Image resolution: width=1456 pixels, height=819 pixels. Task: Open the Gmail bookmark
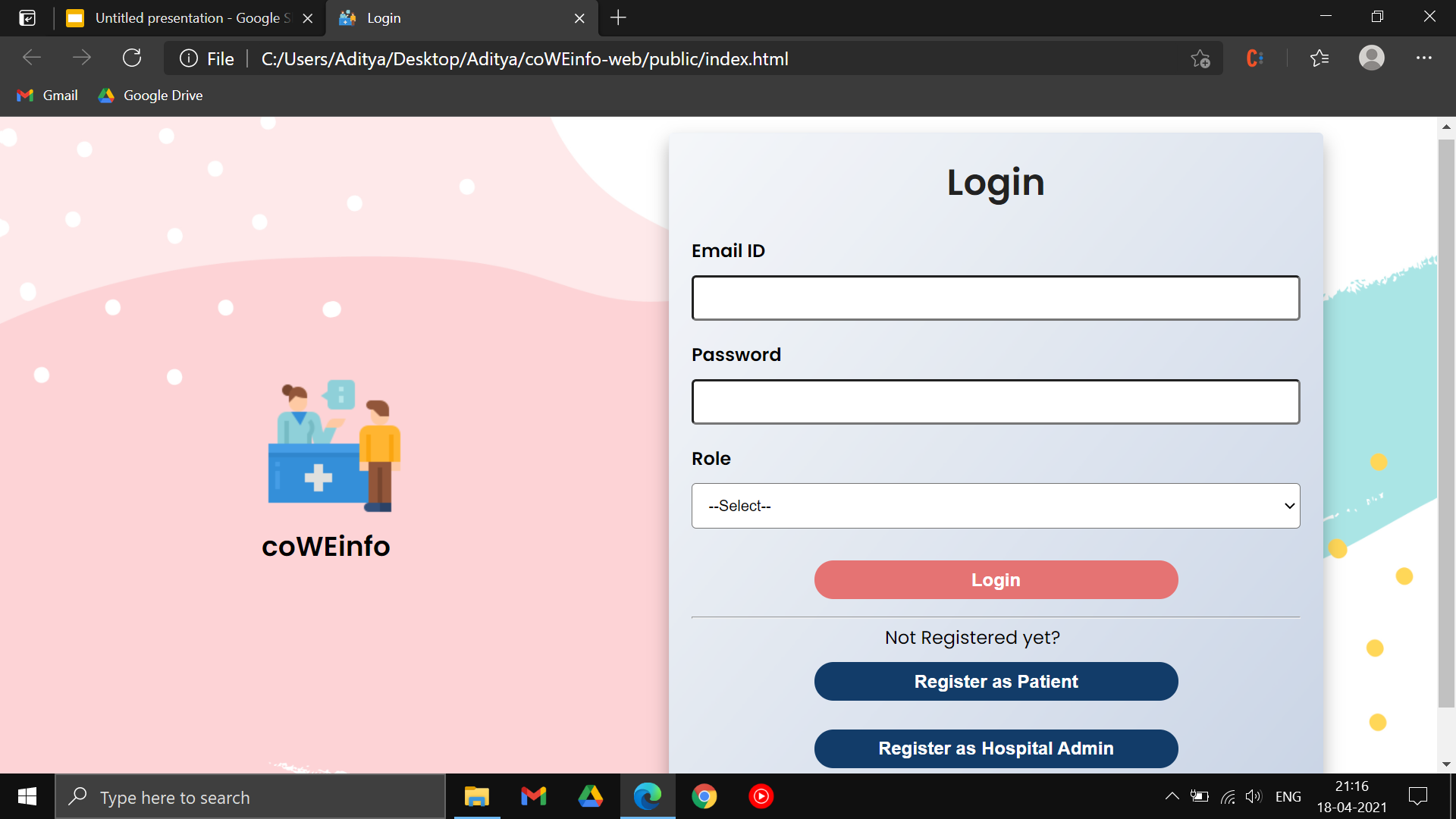[x=47, y=96]
